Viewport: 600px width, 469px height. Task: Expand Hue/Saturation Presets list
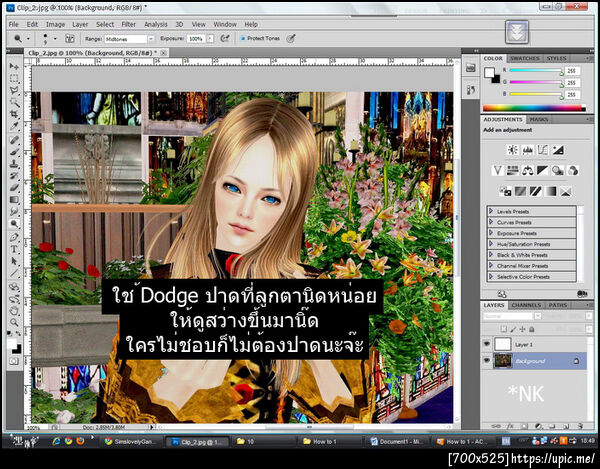tap(491, 244)
